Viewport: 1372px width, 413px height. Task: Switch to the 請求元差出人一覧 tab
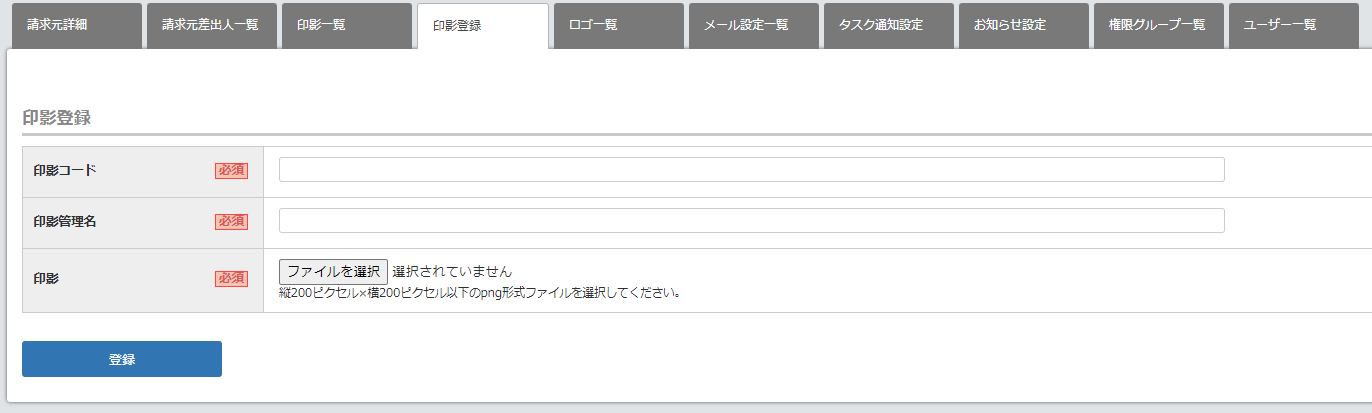(211, 25)
